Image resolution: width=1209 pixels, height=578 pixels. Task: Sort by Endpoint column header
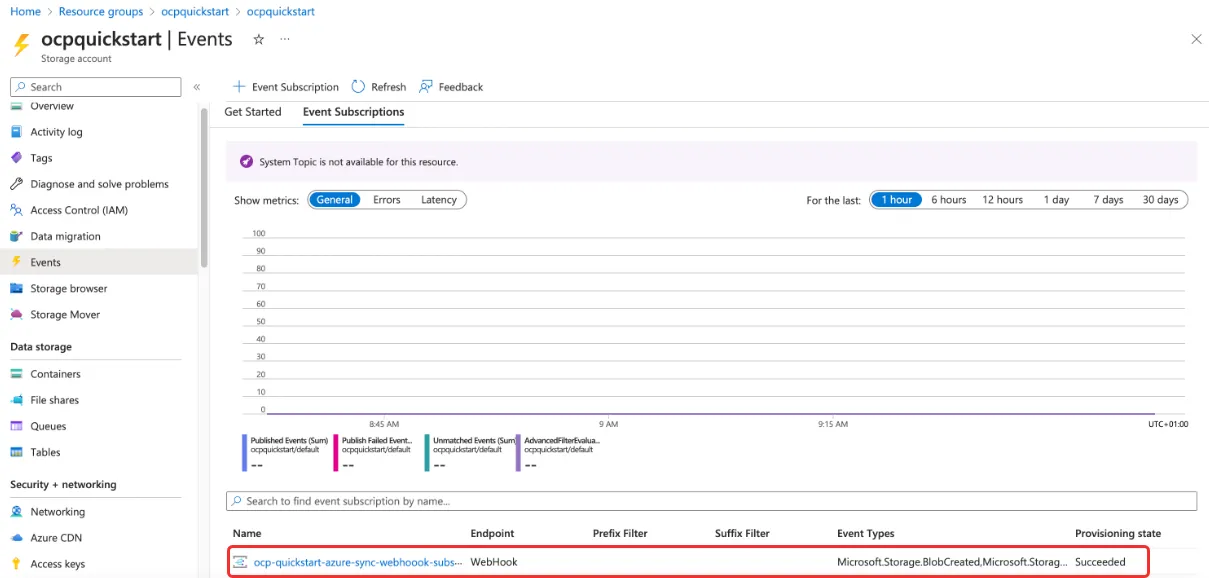coord(493,533)
